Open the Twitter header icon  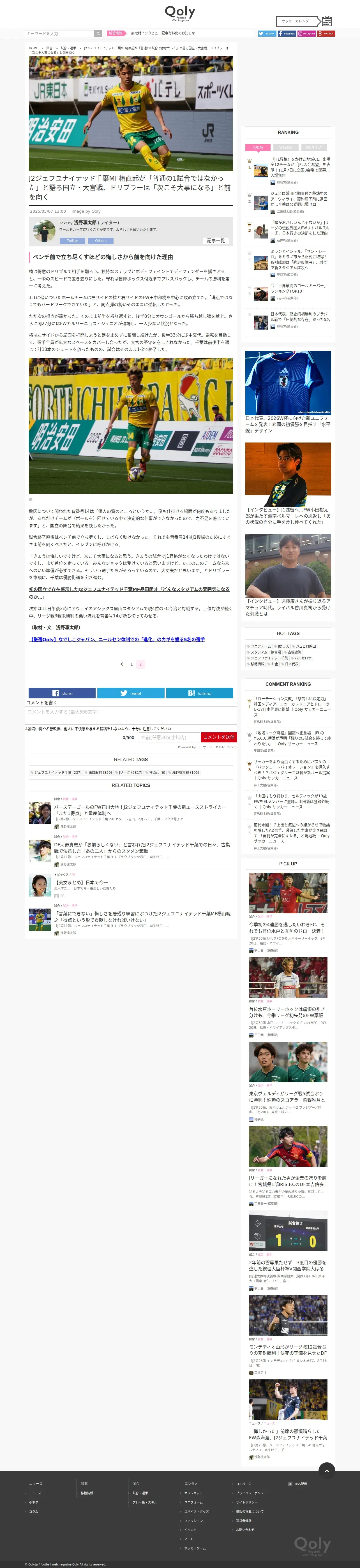[x=267, y=33]
